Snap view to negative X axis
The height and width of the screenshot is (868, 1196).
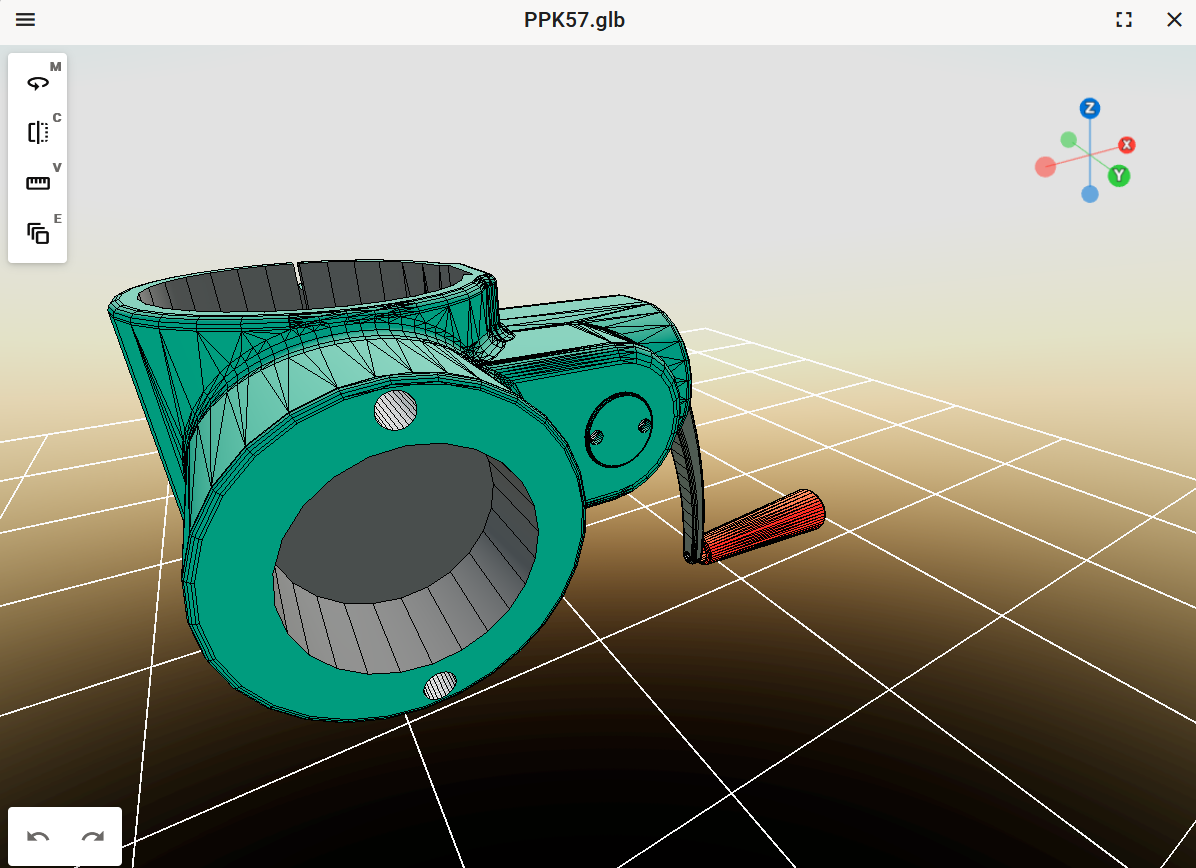coord(1046,166)
